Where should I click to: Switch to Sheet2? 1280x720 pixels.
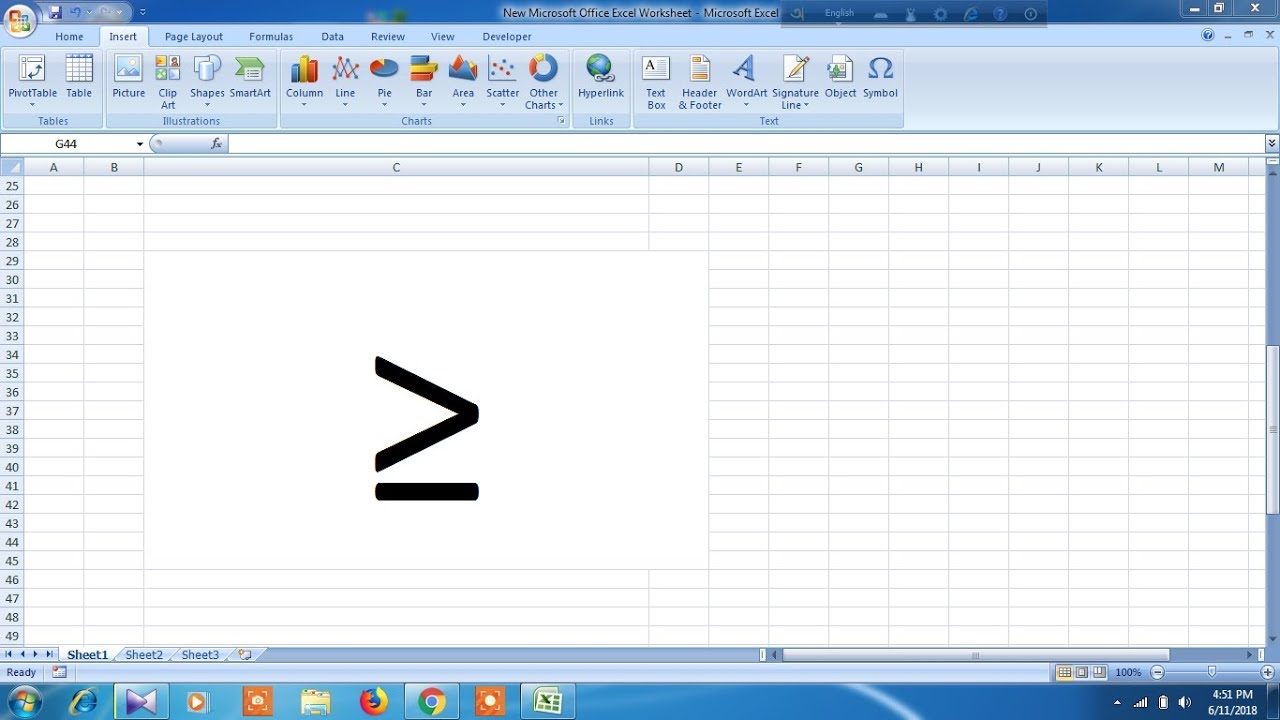pos(143,654)
